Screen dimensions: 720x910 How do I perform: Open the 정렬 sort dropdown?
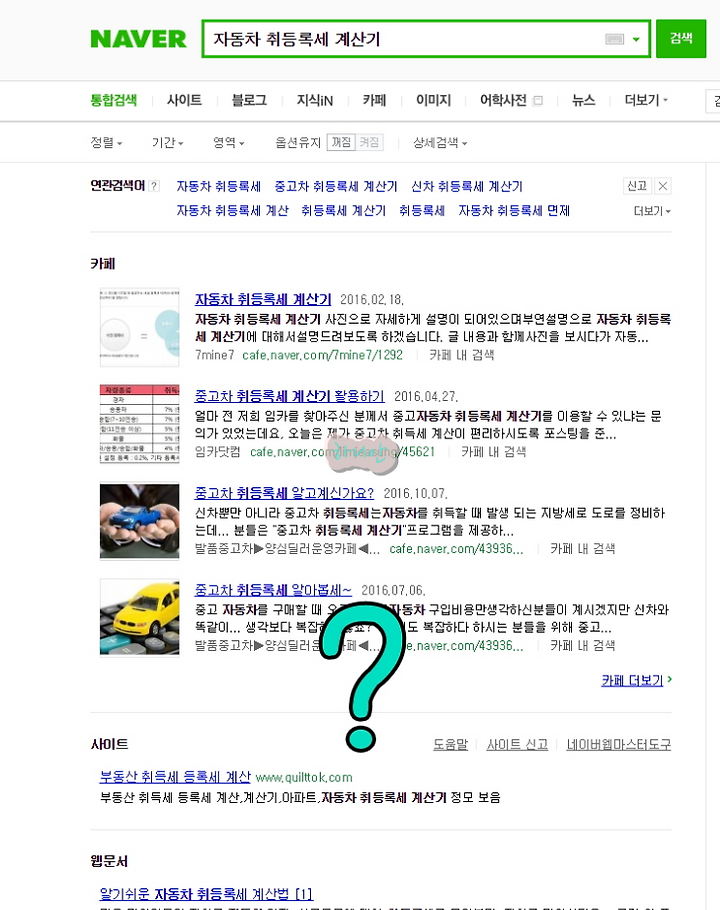pos(106,142)
